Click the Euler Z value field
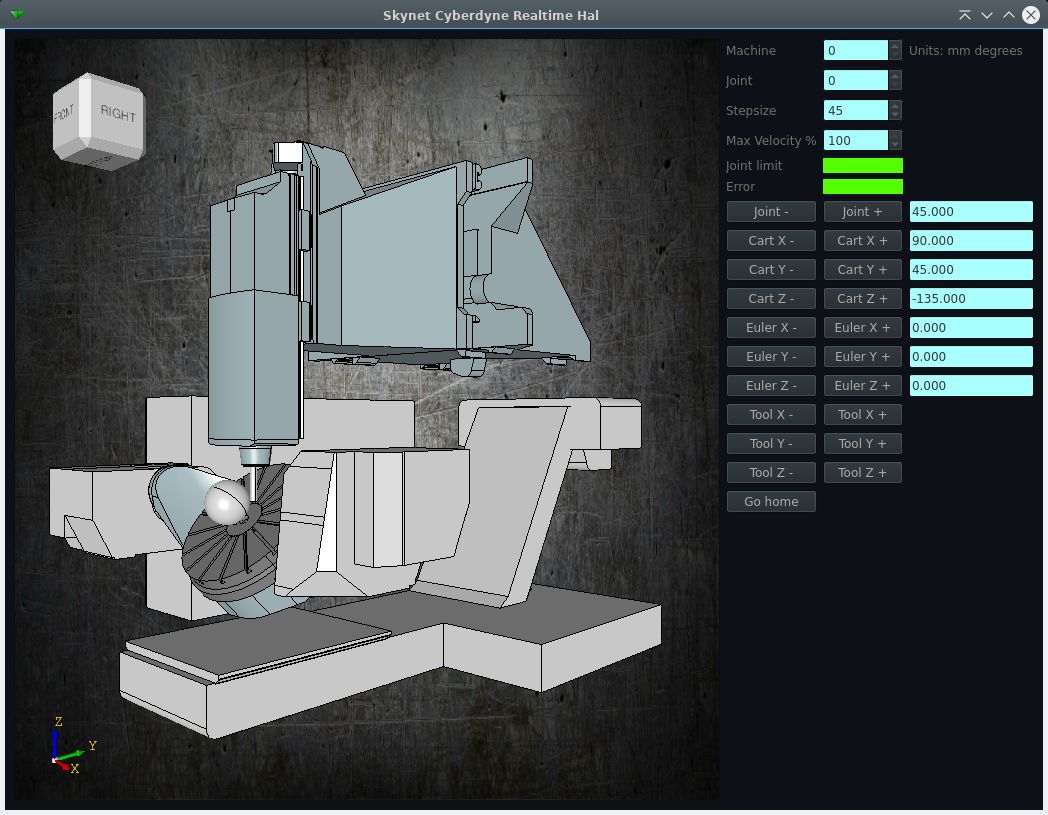This screenshot has width=1048, height=815. point(971,386)
